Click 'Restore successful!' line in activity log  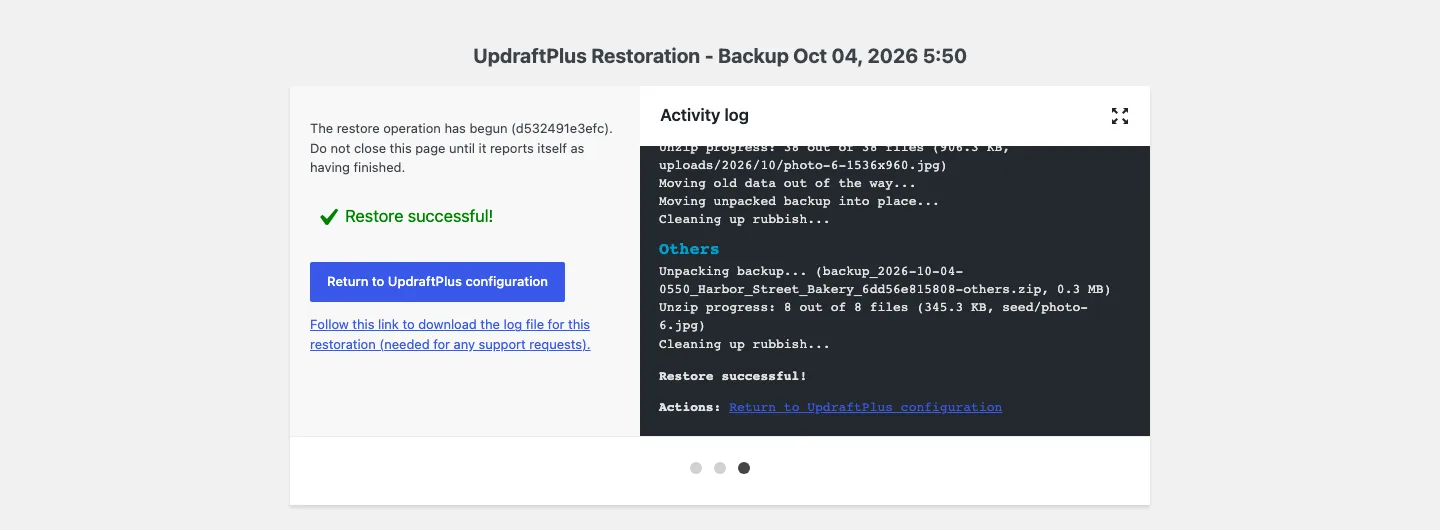(733, 376)
